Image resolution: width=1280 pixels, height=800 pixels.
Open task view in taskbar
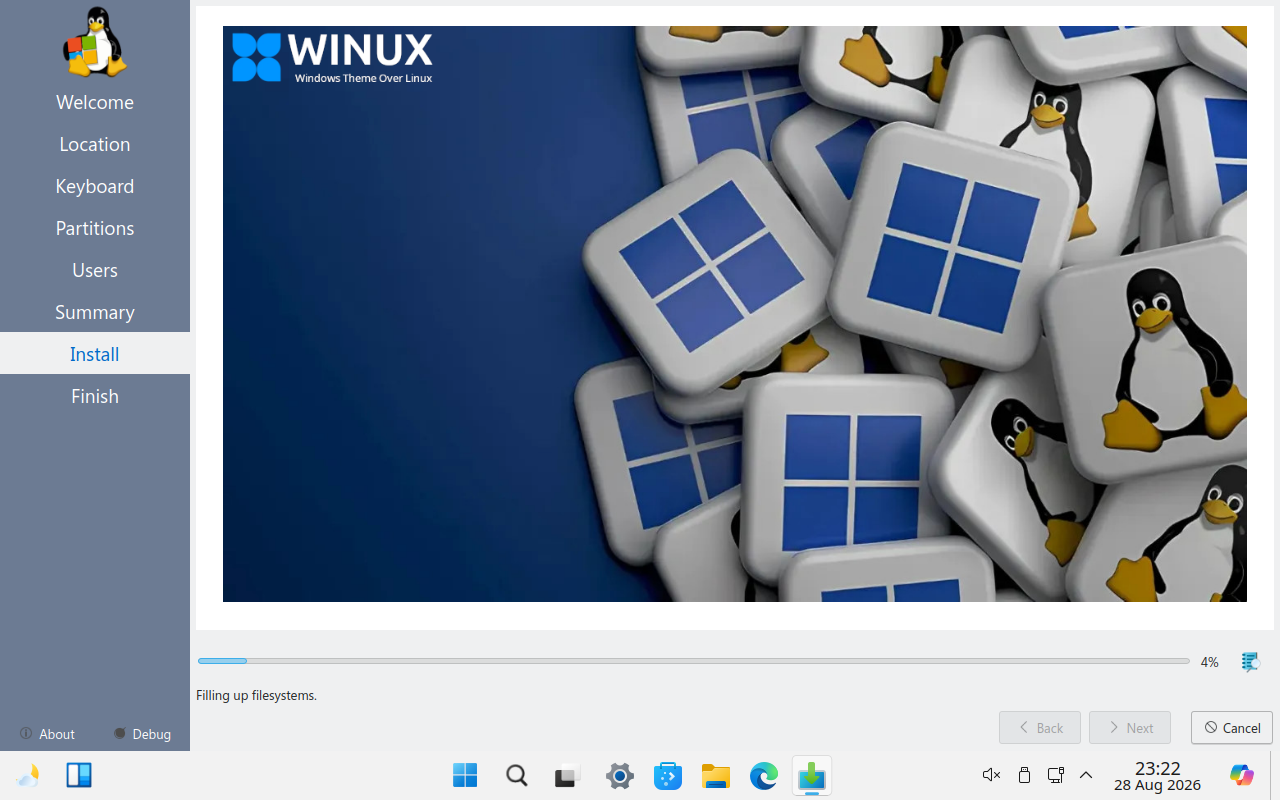(568, 775)
